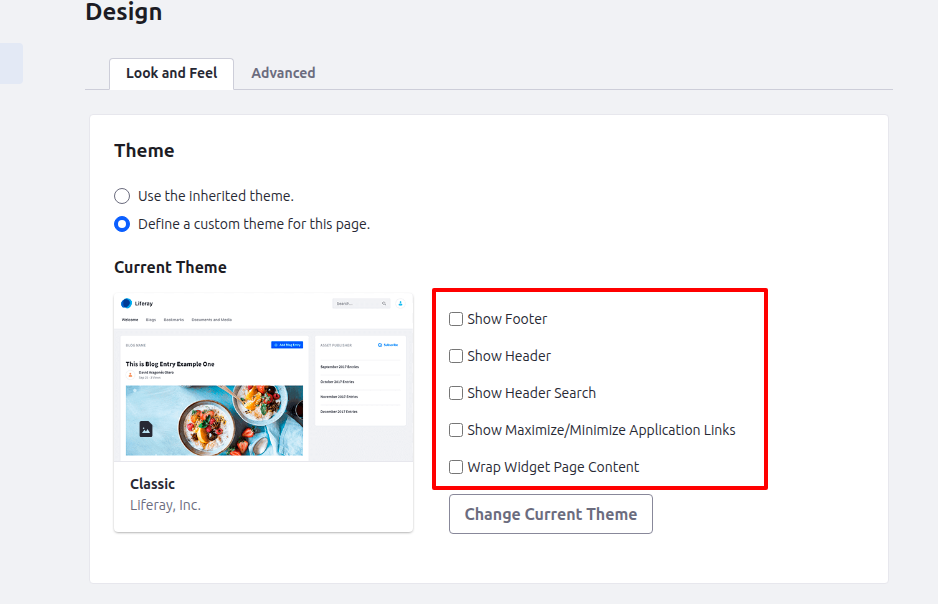Check Show Maximize/Minimize Application Links
Image resolution: width=938 pixels, height=604 pixels.
coord(456,431)
